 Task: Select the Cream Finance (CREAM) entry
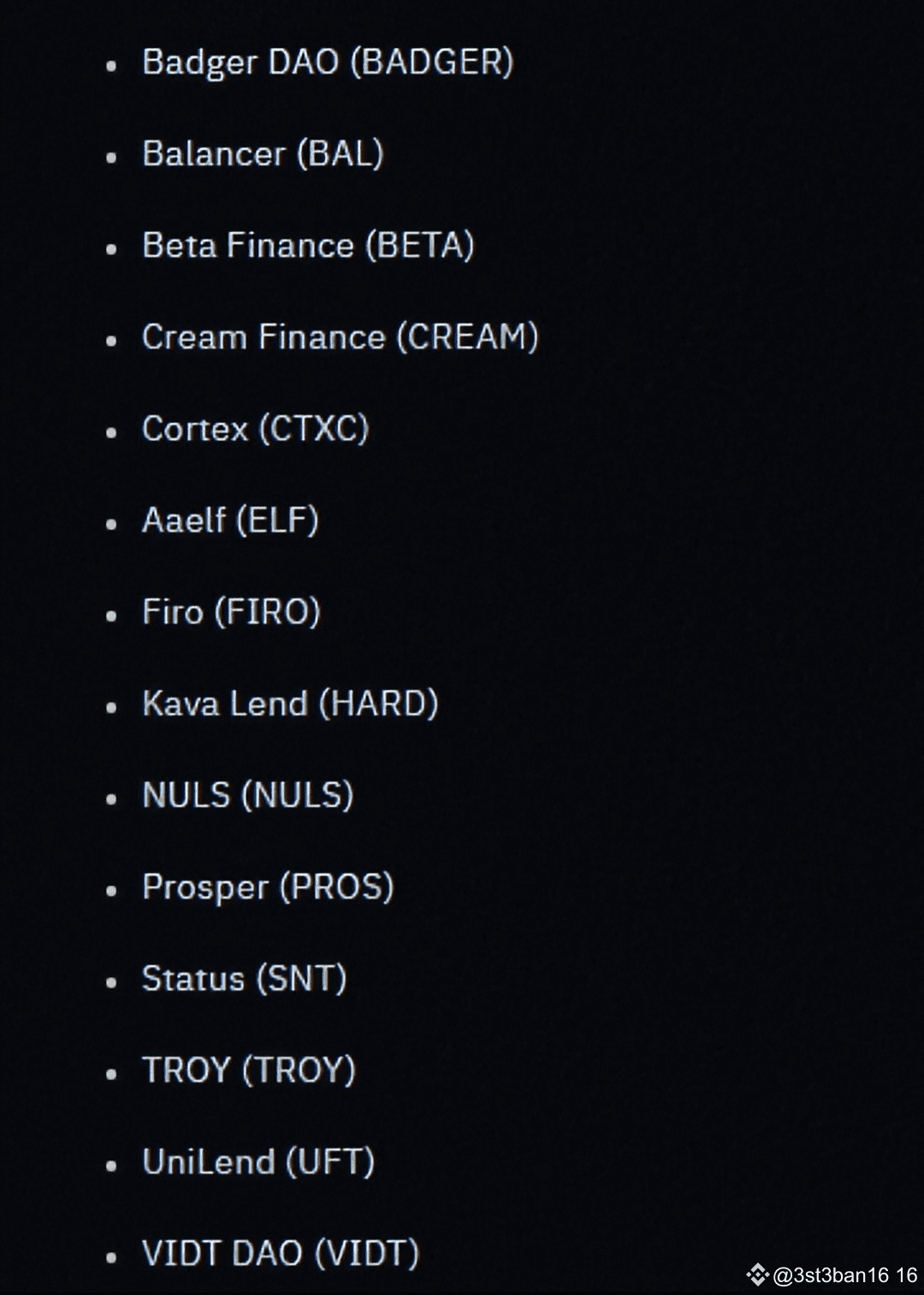coord(341,337)
